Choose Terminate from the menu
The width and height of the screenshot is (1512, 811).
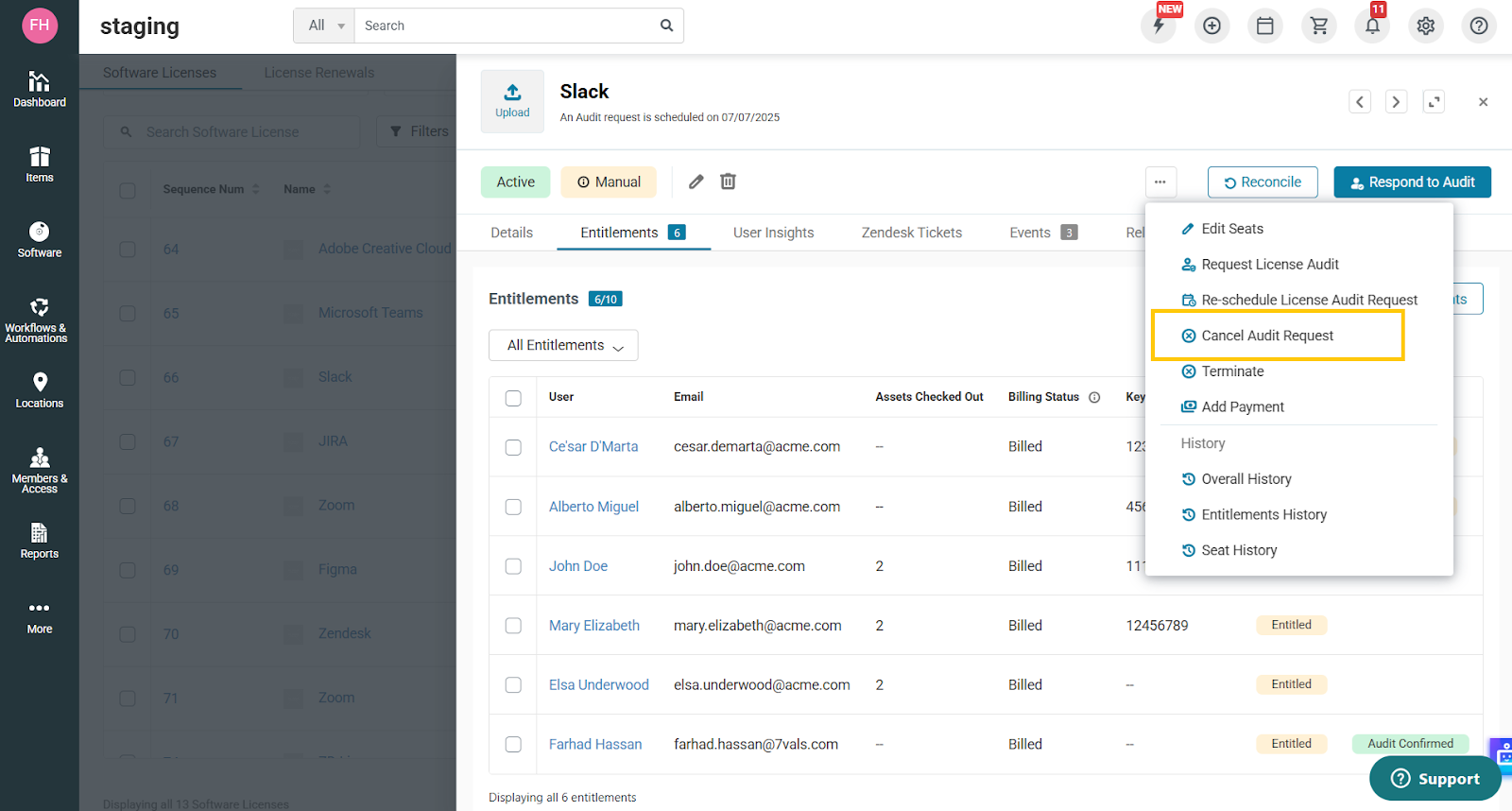[x=1222, y=371]
